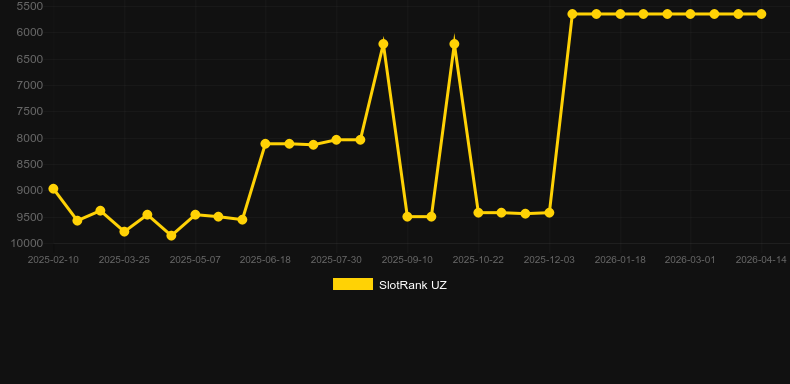Click the data point above 2025-06-18
The height and width of the screenshot is (384, 790).
coord(266,144)
